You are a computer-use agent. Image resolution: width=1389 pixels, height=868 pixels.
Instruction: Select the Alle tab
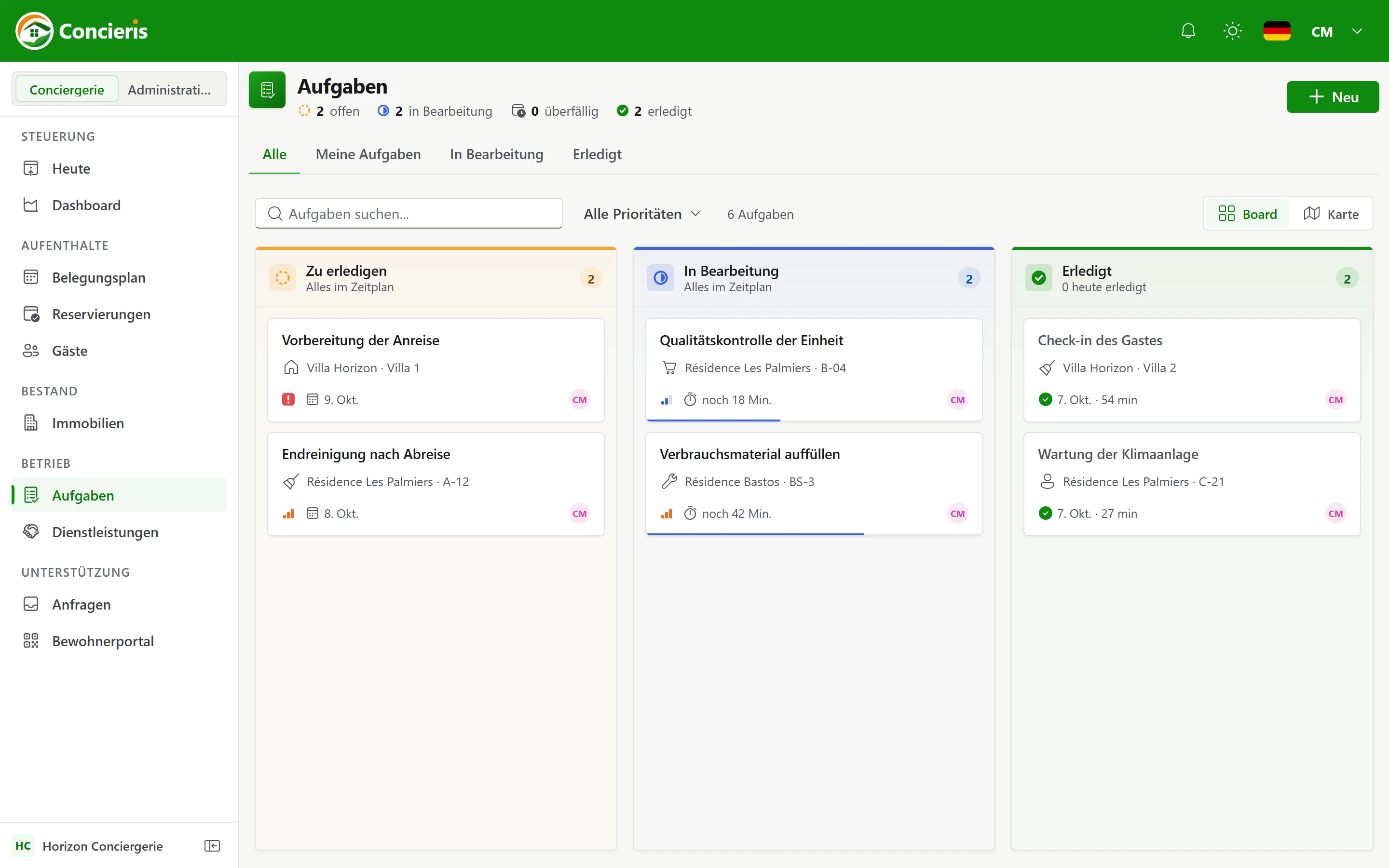pyautogui.click(x=274, y=154)
